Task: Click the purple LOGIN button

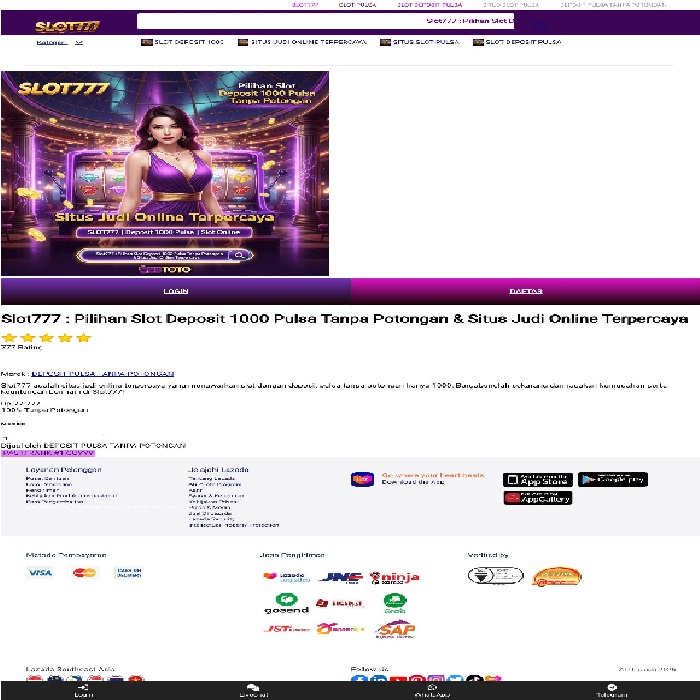Action: coord(176,291)
